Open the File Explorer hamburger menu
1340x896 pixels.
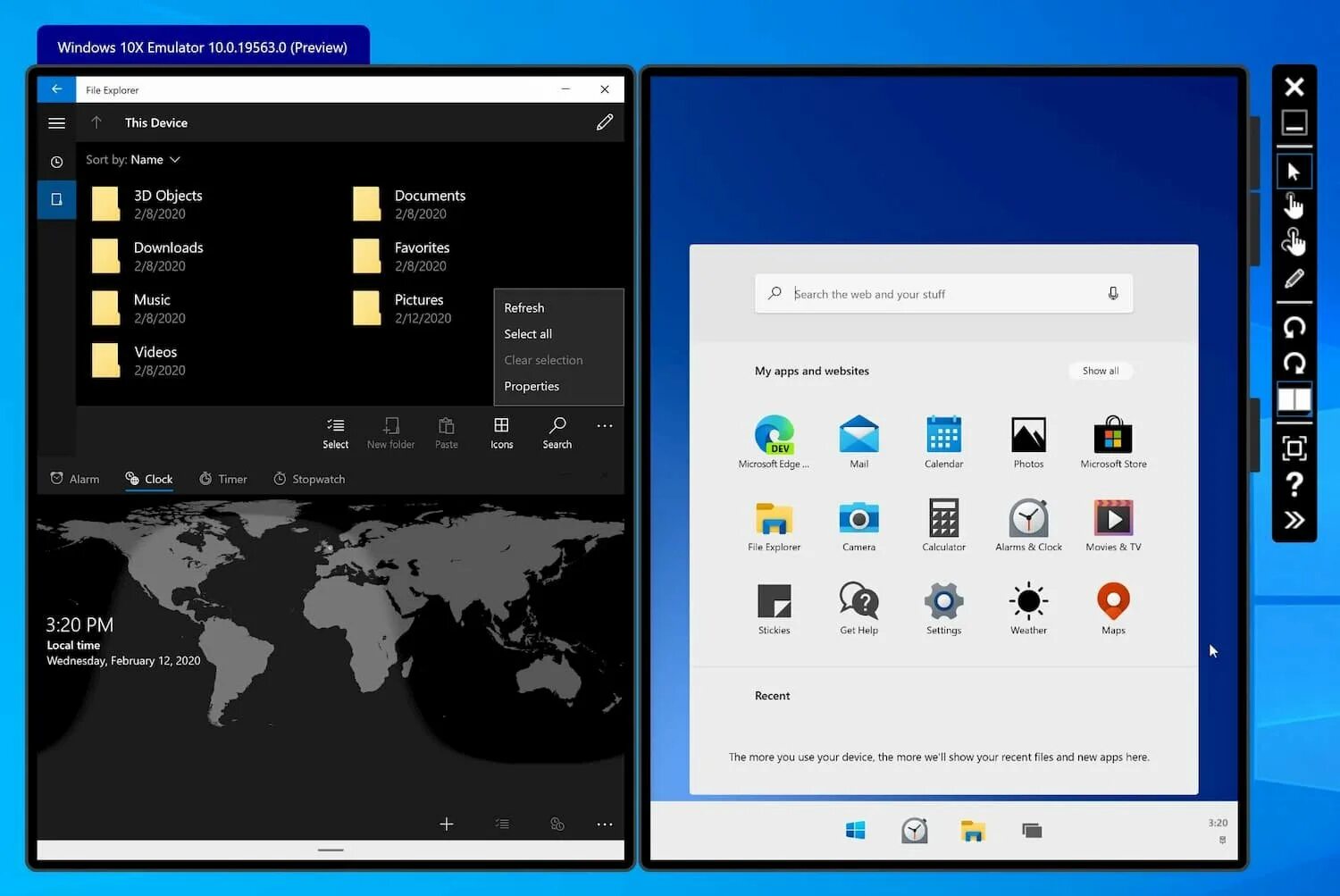pyautogui.click(x=56, y=123)
